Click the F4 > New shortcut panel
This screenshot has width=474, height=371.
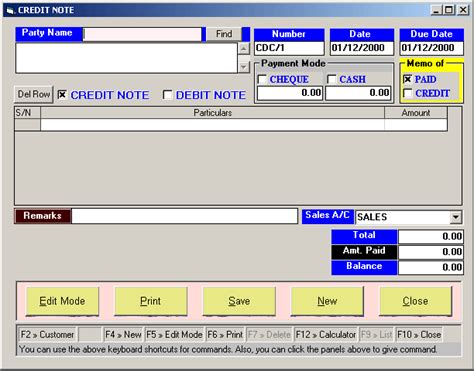click(x=123, y=334)
